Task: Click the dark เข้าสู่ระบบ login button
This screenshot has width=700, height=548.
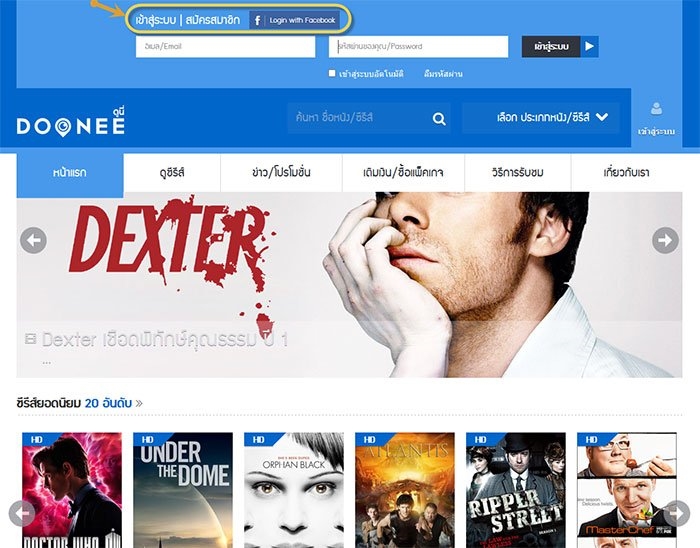Action: [551, 46]
